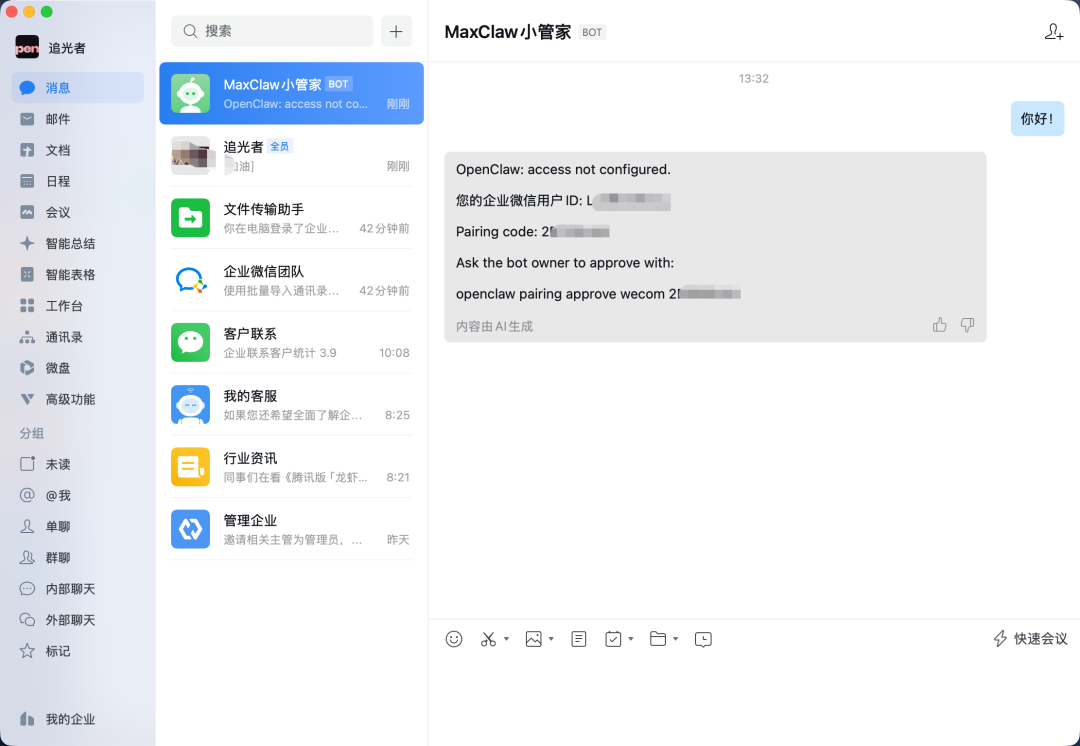Click the + button to start a chat
This screenshot has width=1080, height=746.
[396, 31]
